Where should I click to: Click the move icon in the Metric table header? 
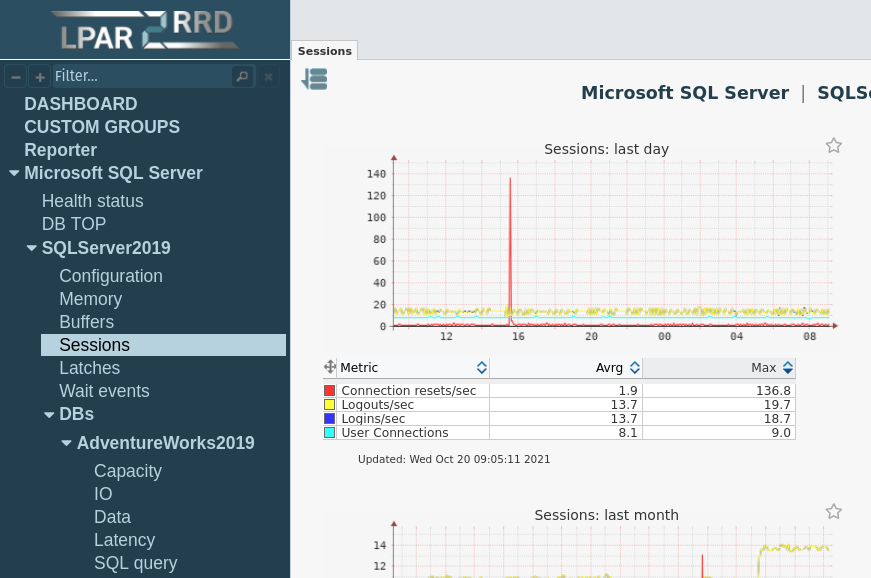[x=330, y=367]
